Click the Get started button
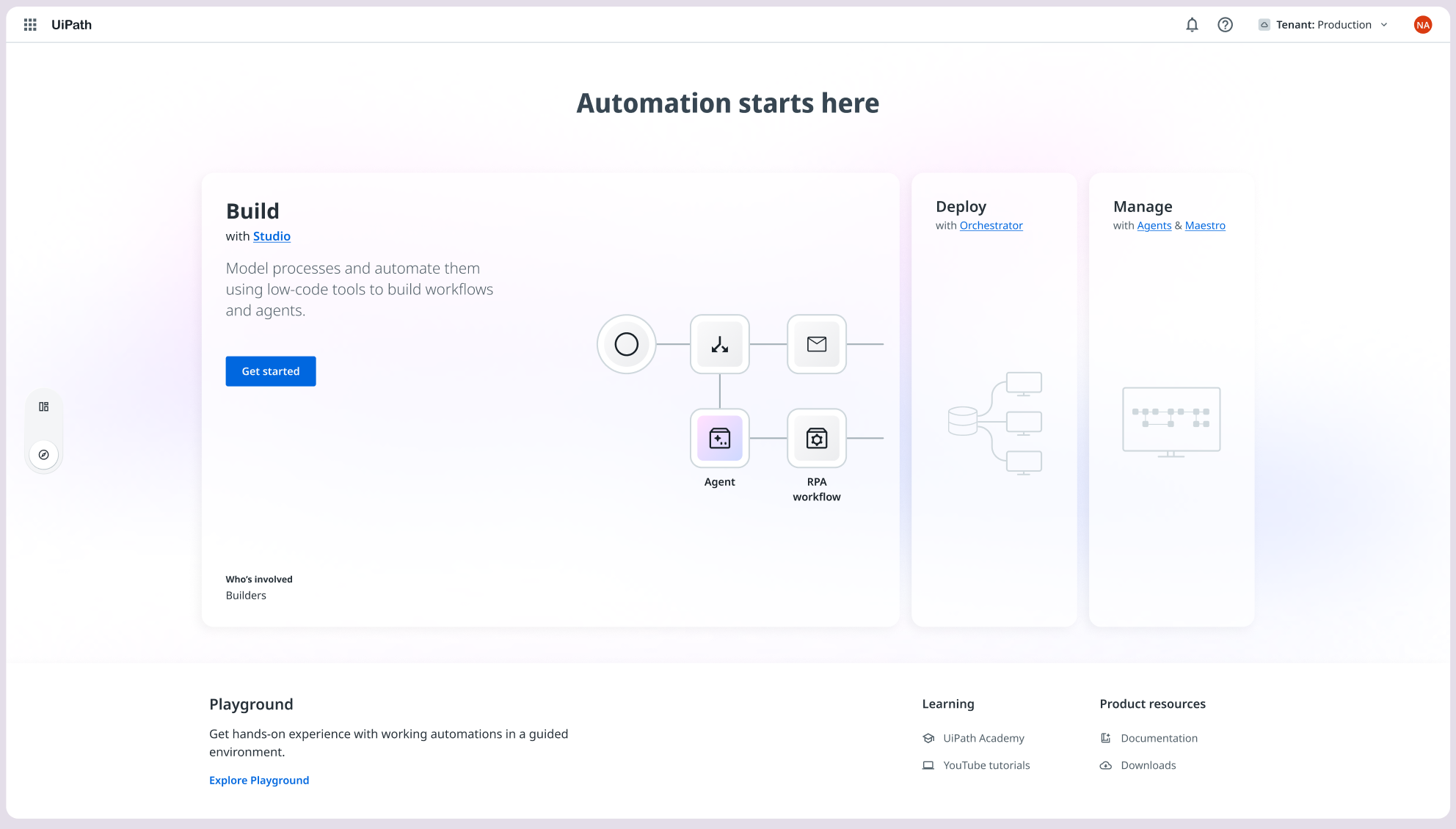The height and width of the screenshot is (829, 1456). coord(271,371)
